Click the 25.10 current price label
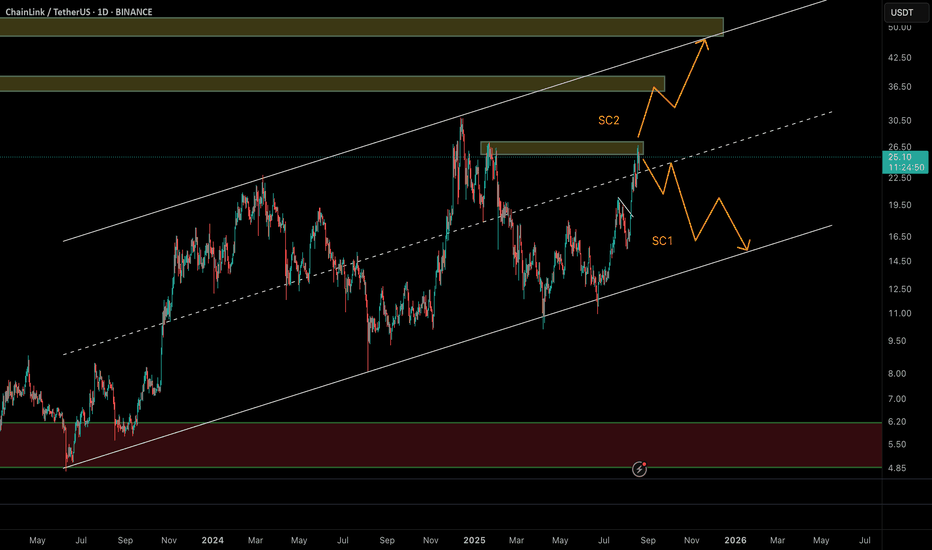This screenshot has height=550, width=932. click(x=899, y=157)
